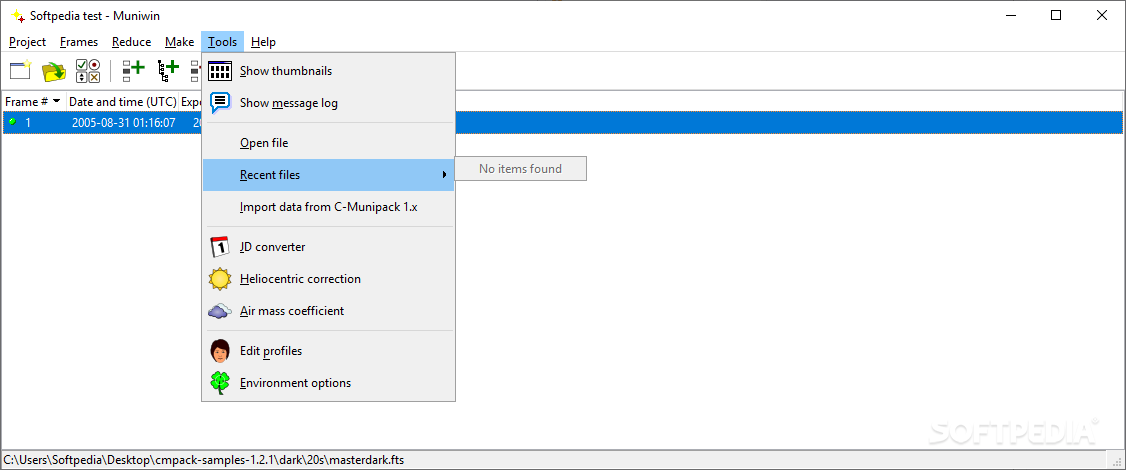Open the Reduce menu
This screenshot has width=1126, height=470.
click(131, 42)
